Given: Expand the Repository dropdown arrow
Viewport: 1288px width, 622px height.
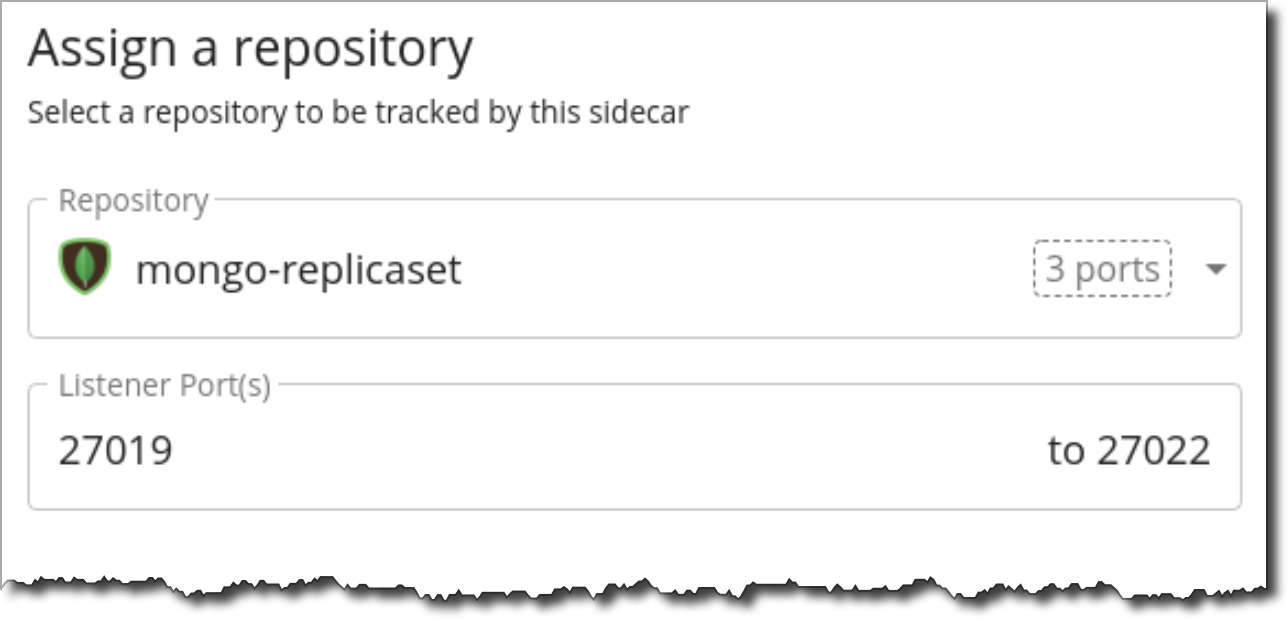Looking at the screenshot, I should click(1215, 269).
